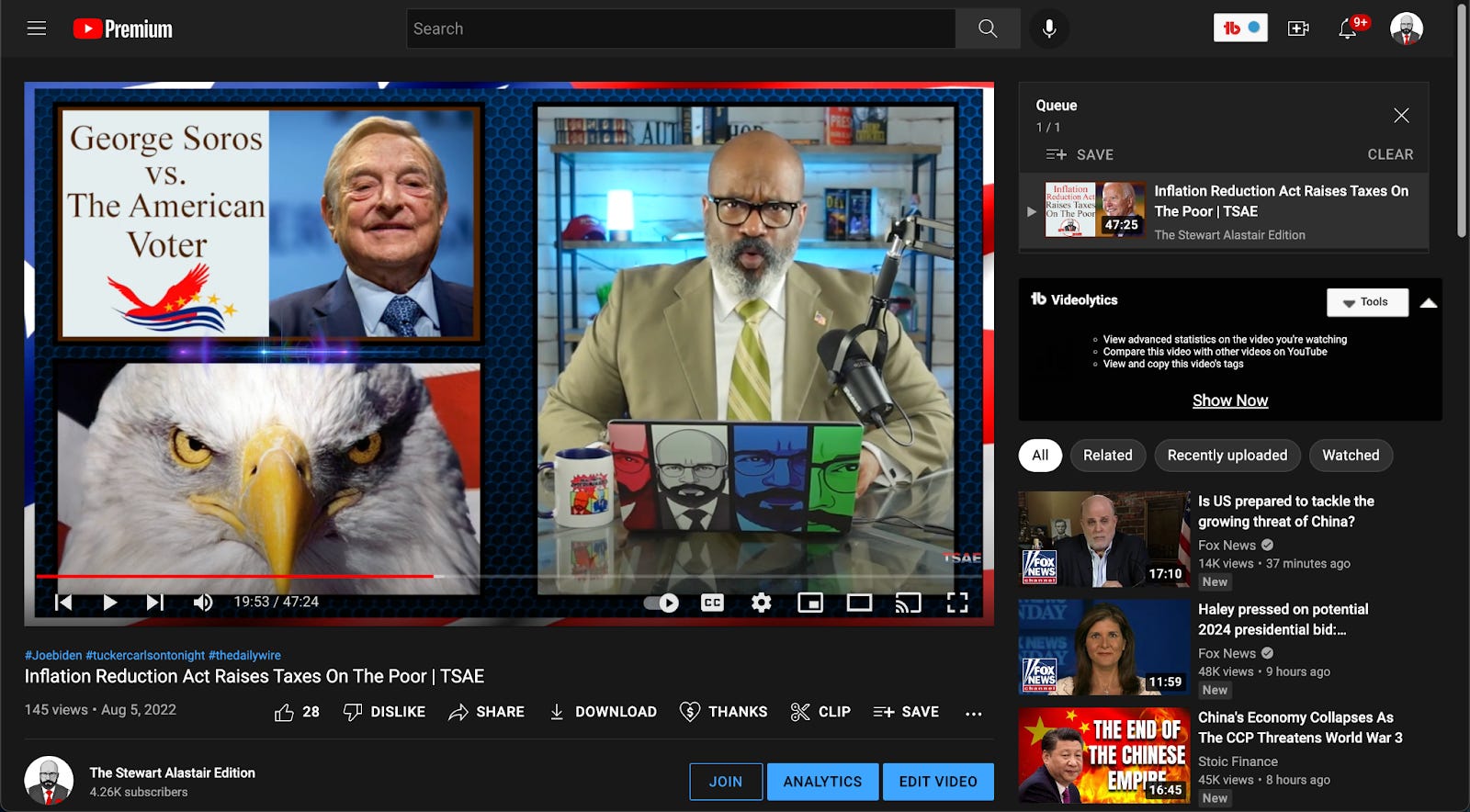
Task: Select the Related filter chip
Action: coord(1107,455)
